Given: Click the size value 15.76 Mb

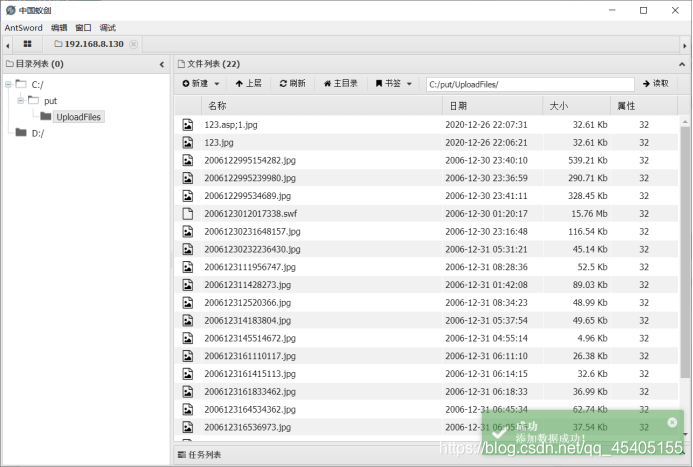Looking at the screenshot, I should tap(589, 214).
